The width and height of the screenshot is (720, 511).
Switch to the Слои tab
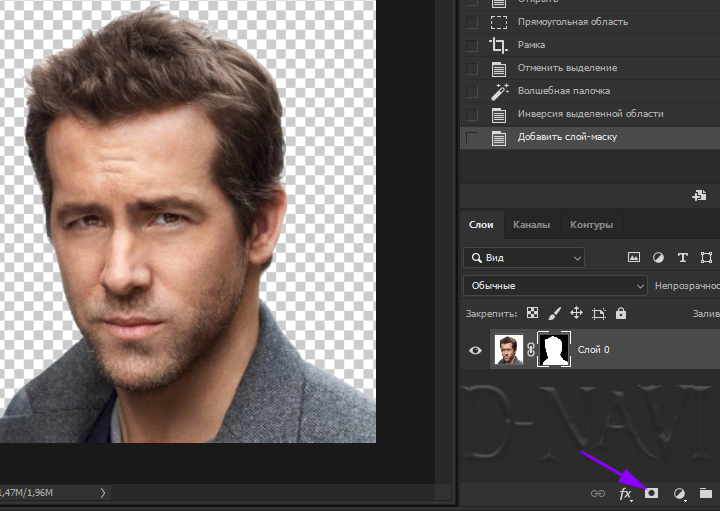[481, 225]
